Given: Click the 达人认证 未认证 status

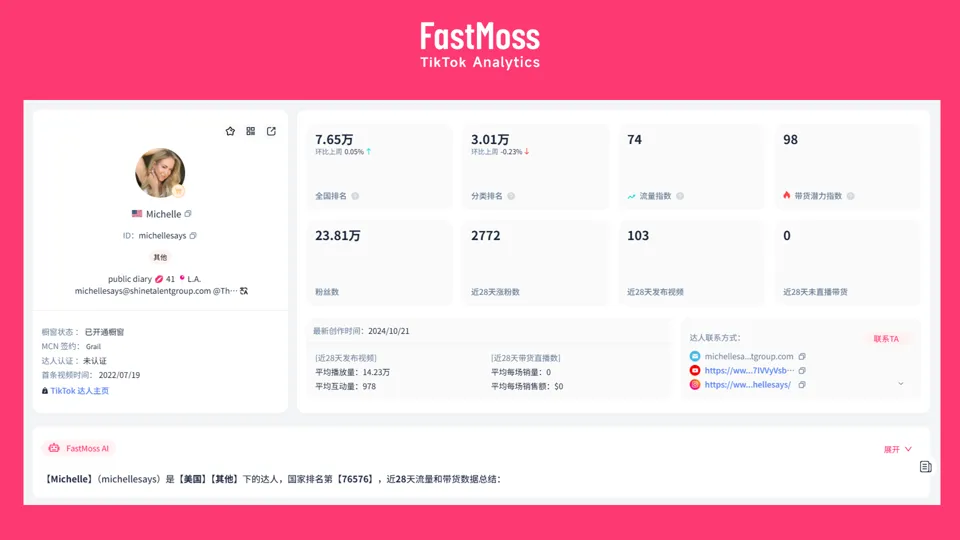Looking at the screenshot, I should click(x=95, y=361).
